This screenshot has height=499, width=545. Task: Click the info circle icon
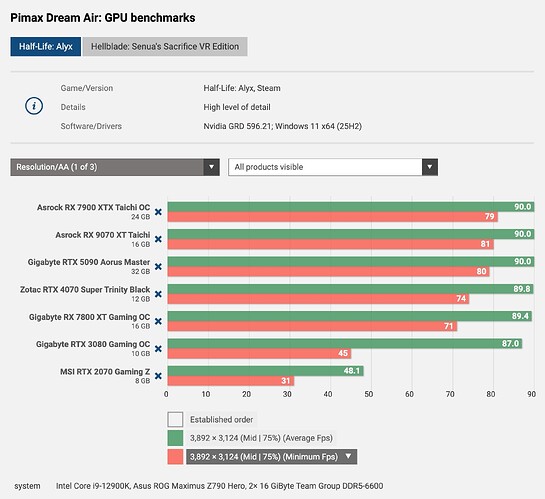tap(34, 106)
